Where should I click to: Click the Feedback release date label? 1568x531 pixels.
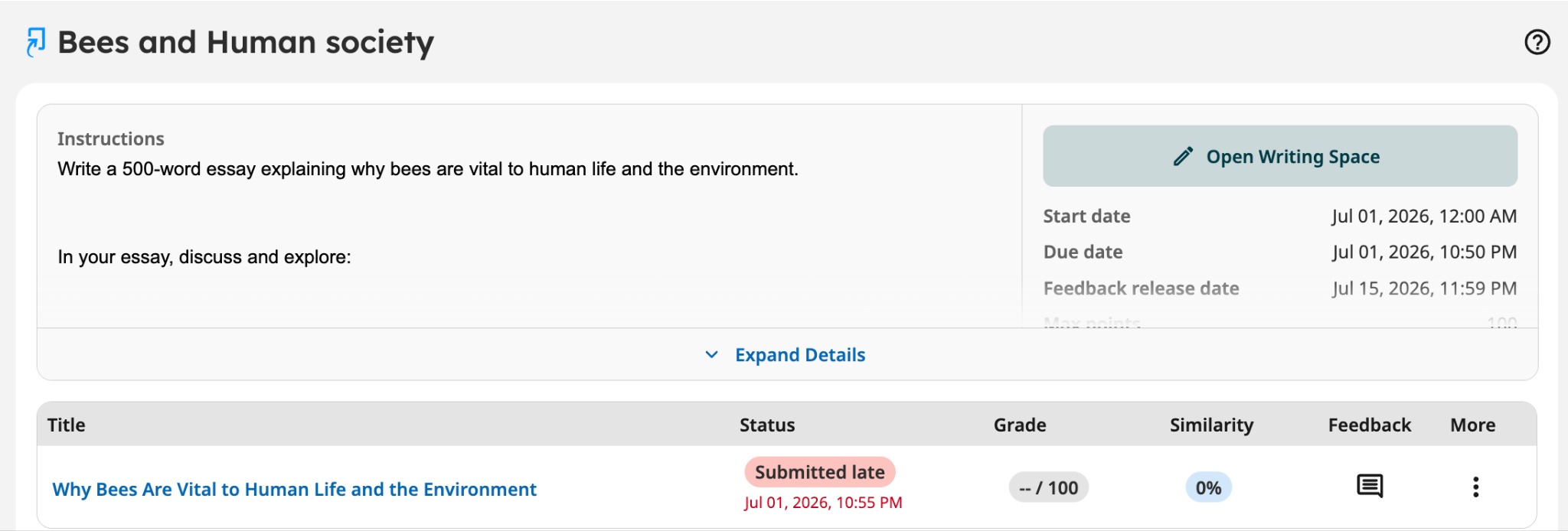coord(1141,288)
